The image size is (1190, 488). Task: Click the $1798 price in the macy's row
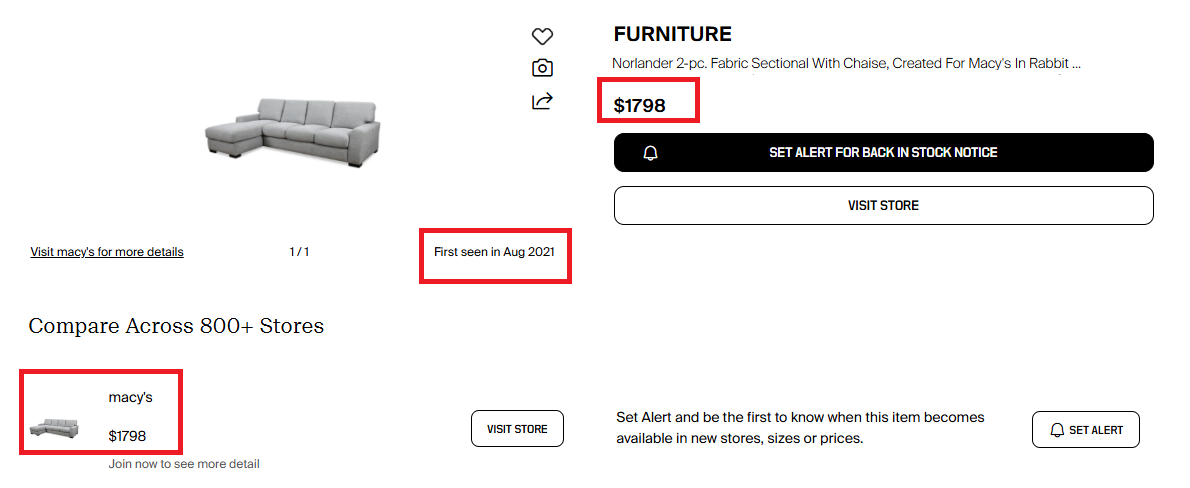click(x=128, y=436)
